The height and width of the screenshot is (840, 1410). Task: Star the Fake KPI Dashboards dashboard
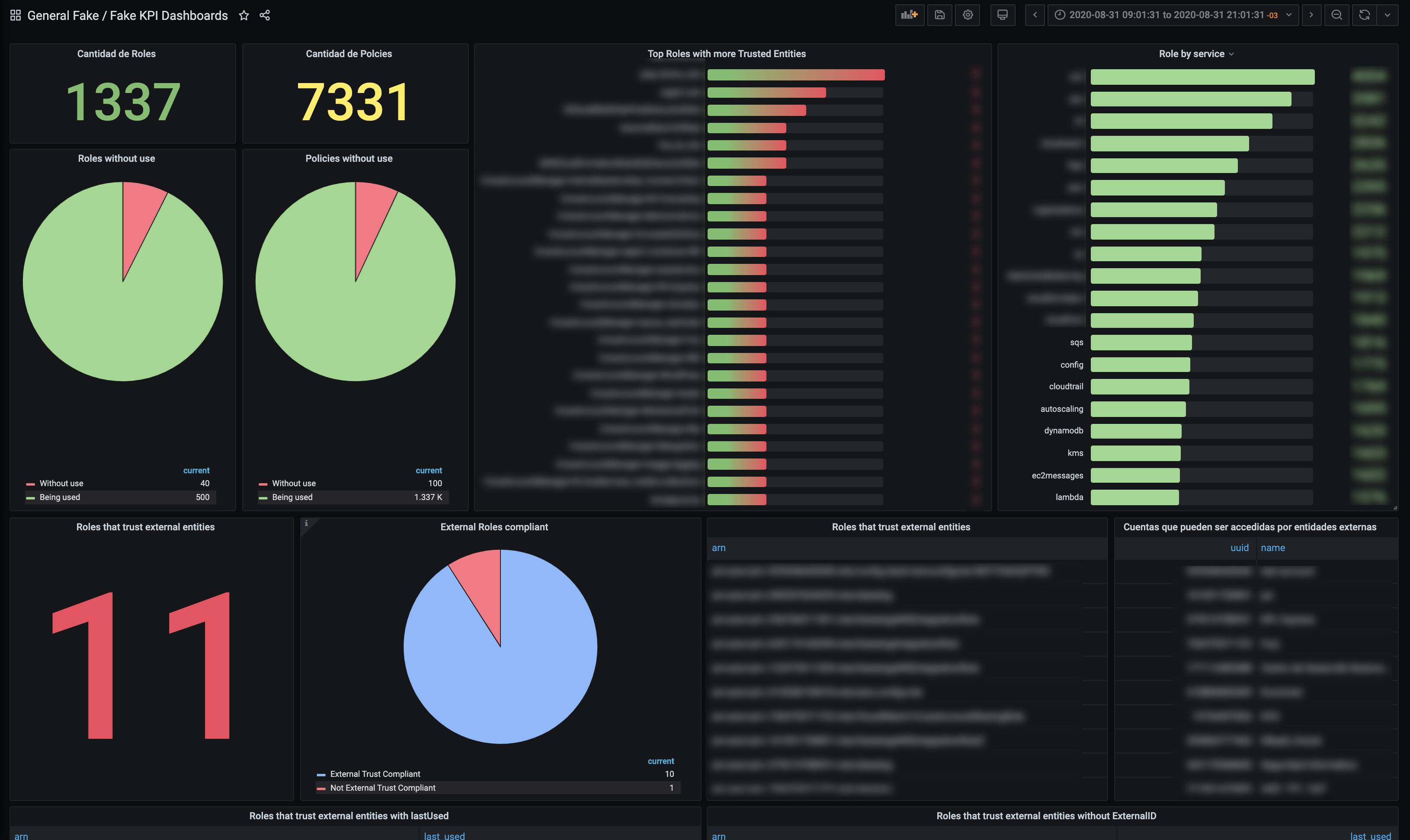[244, 15]
